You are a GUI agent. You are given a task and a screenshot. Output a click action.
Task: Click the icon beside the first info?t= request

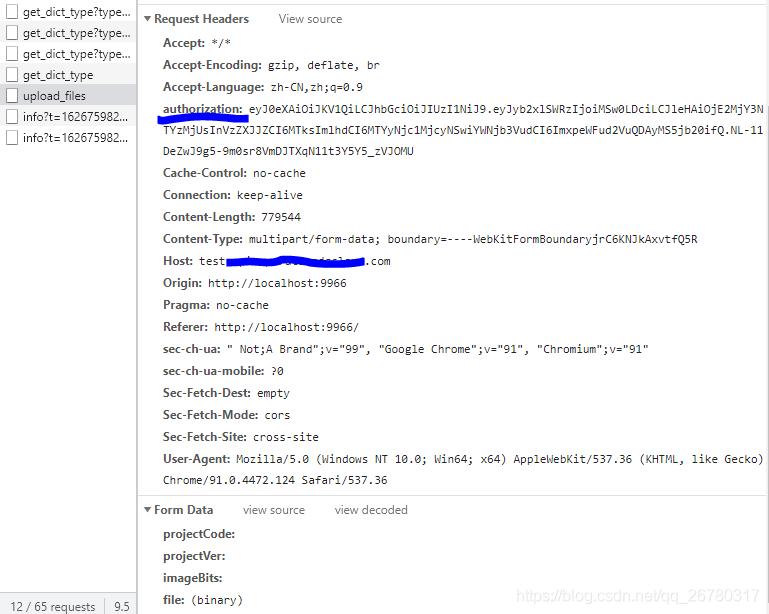(x=12, y=117)
